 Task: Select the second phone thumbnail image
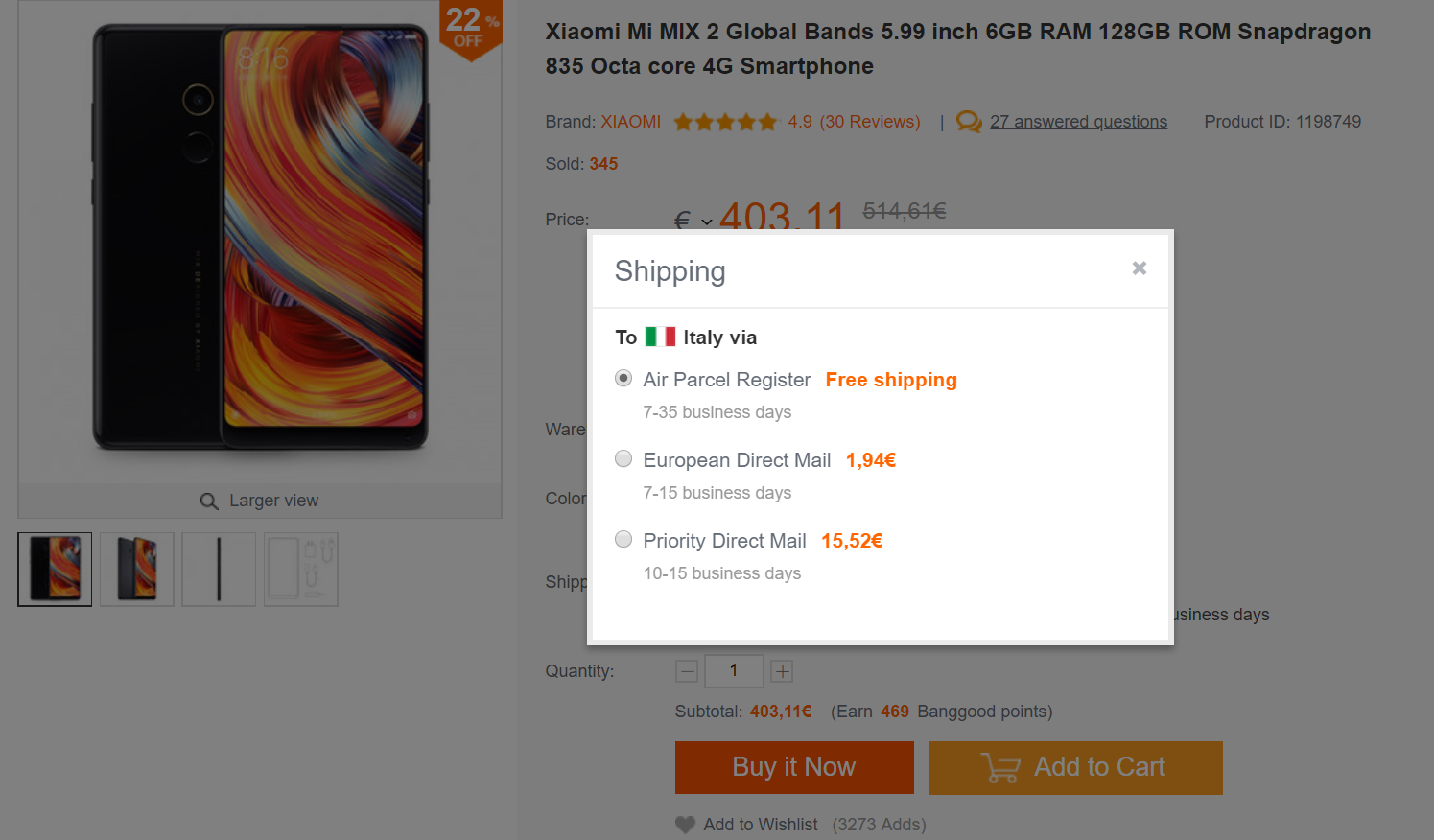[x=137, y=570]
